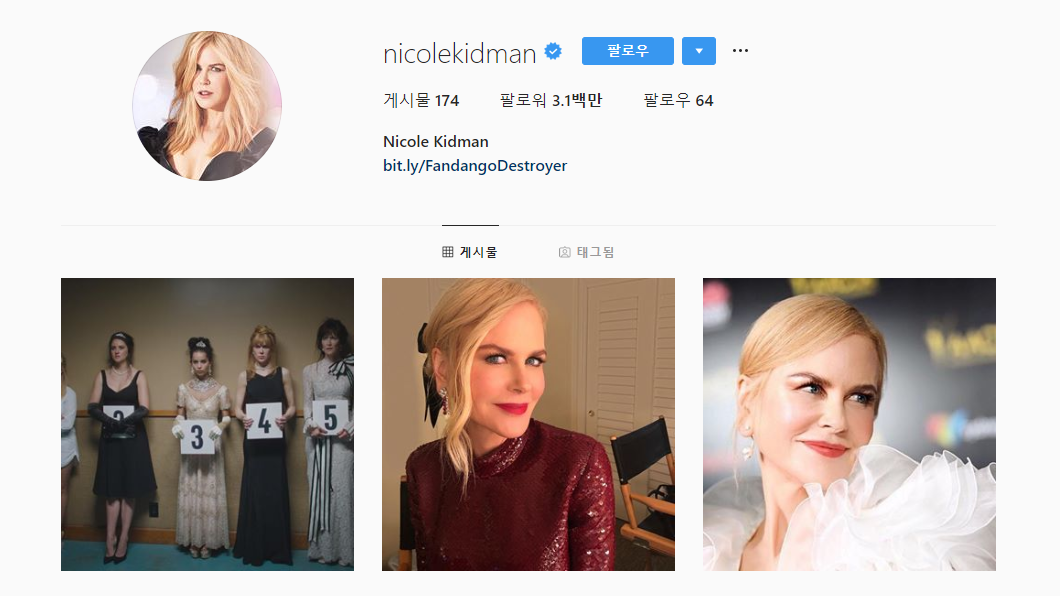
Task: Click the blue verified badge beside nicolekidman
Action: coord(553,51)
